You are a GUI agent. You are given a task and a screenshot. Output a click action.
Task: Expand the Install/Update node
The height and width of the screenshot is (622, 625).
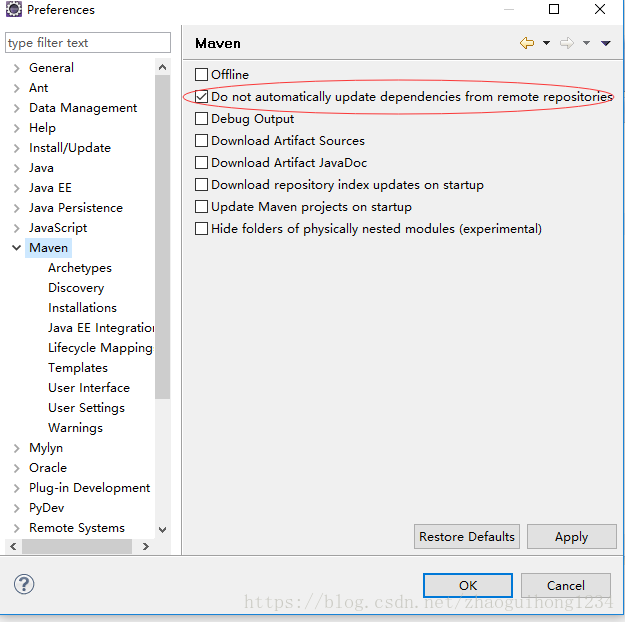tap(16, 148)
